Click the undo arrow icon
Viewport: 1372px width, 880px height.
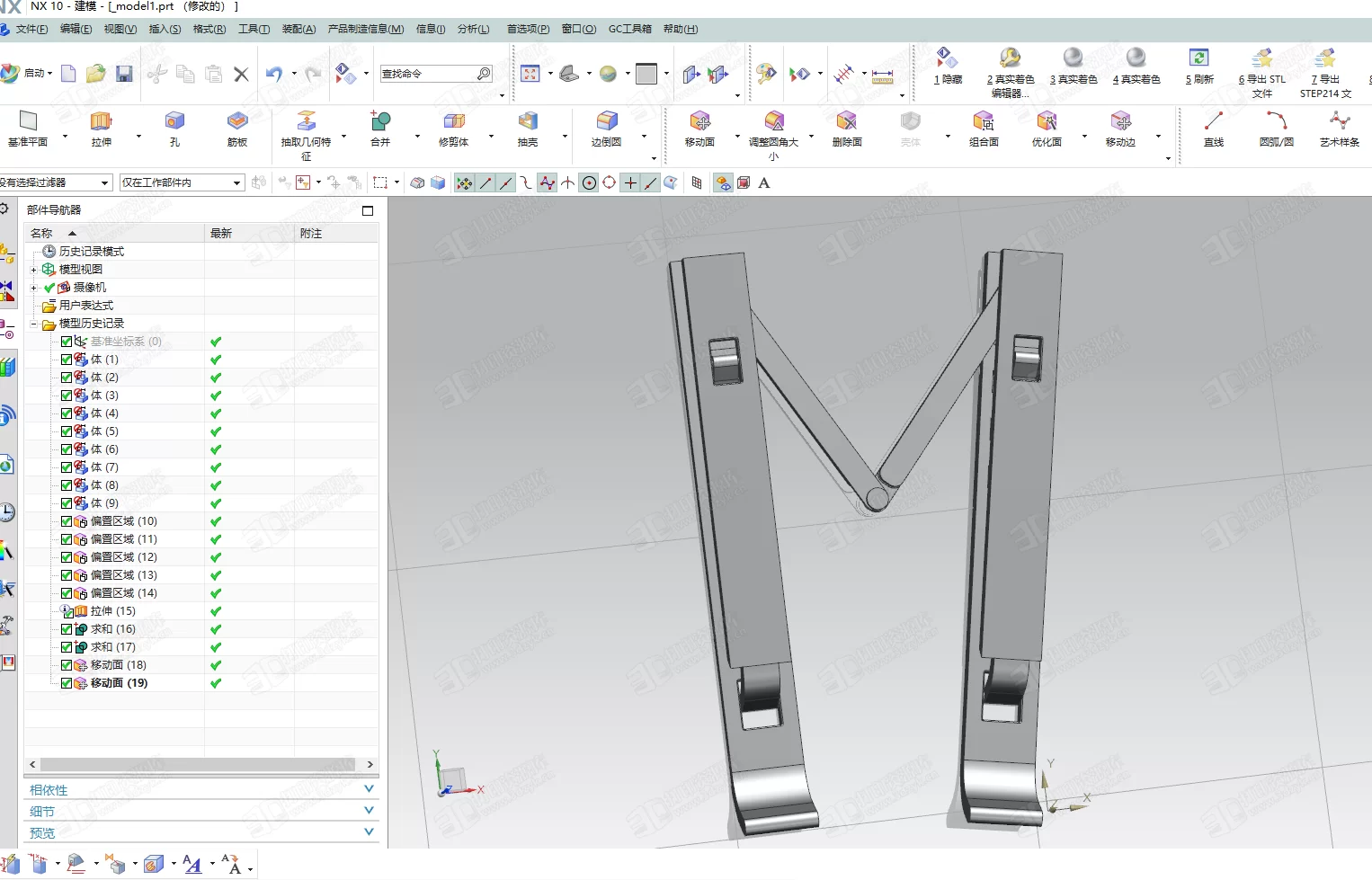(274, 74)
